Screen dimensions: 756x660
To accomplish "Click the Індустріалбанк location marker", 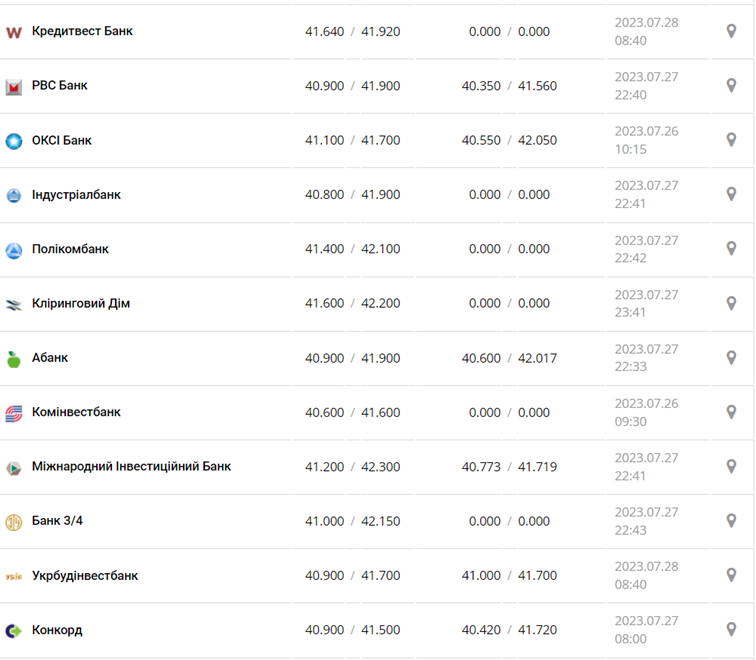I will [x=731, y=194].
